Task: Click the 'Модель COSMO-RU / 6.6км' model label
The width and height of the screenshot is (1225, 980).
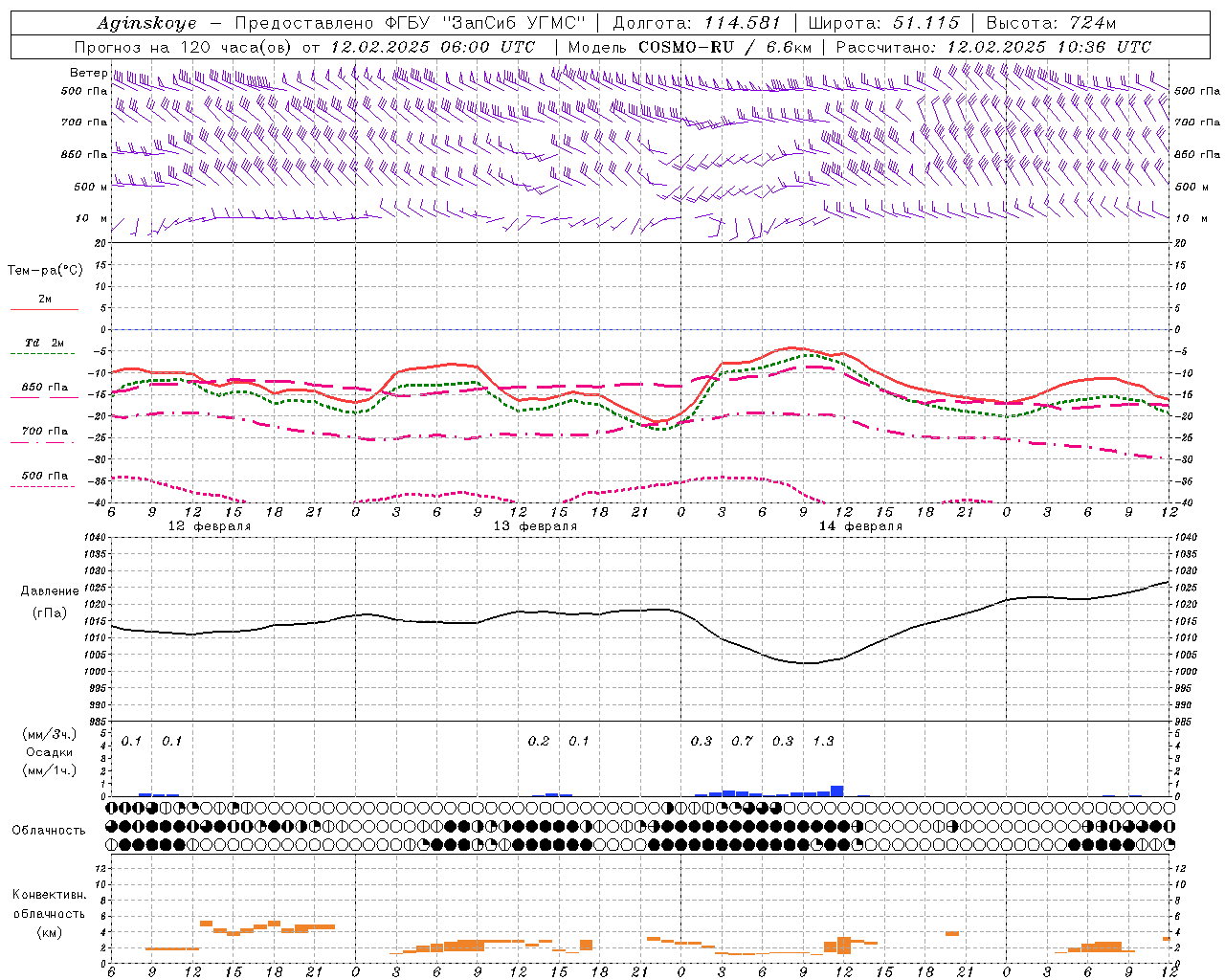Action: click(689, 47)
